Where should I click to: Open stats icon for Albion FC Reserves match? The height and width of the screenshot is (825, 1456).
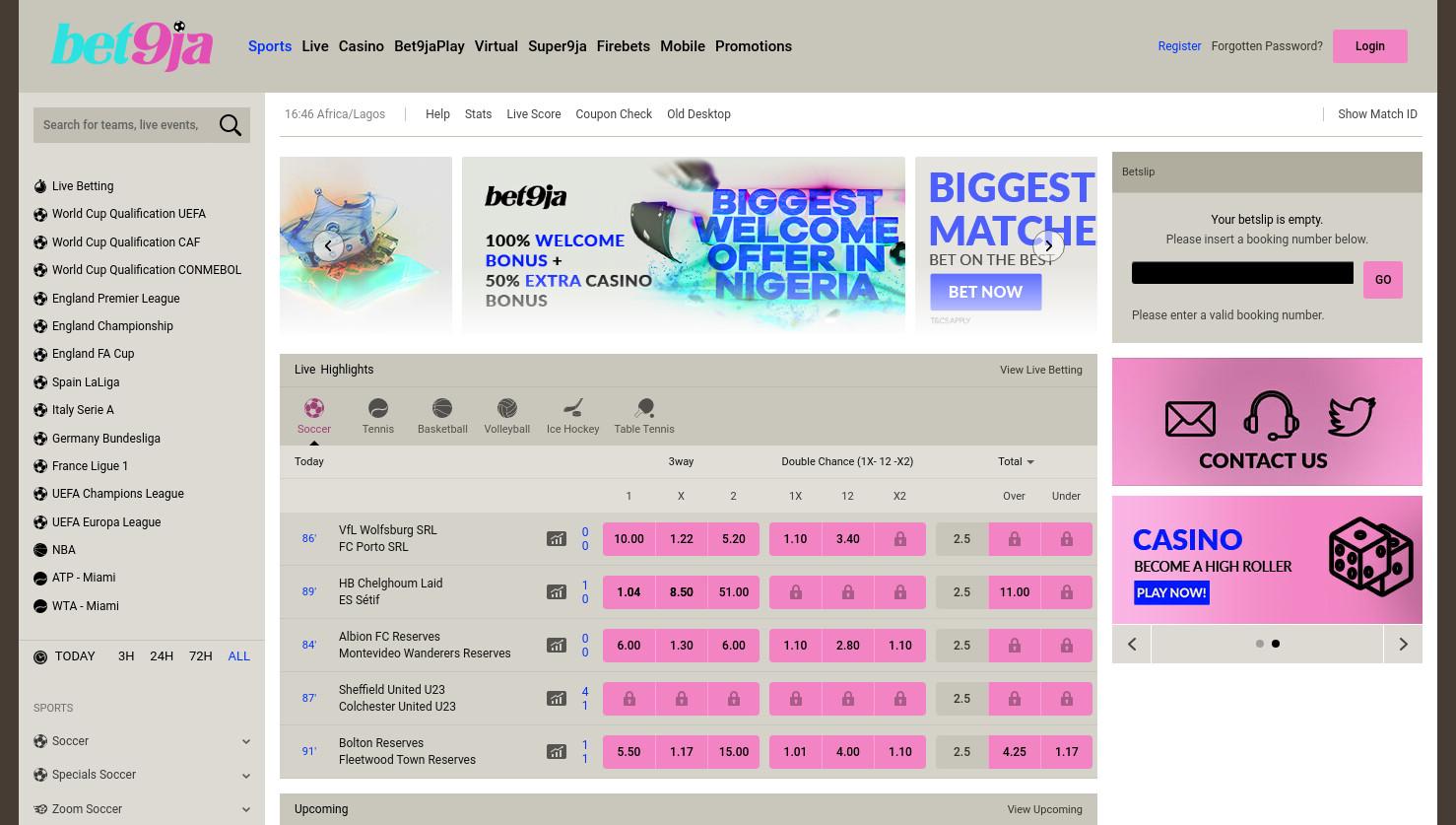[x=557, y=646]
